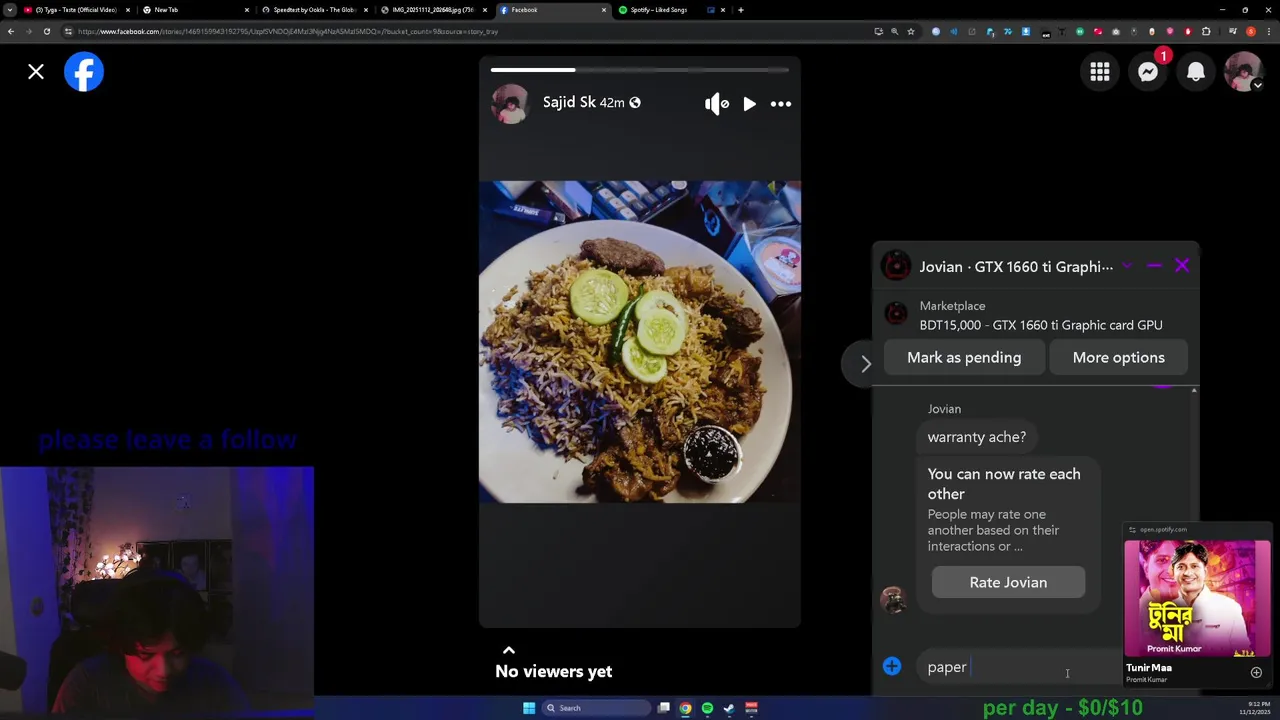Click Sajid Sk's profile picture in the story
Image resolution: width=1280 pixels, height=720 pixels.
click(510, 104)
